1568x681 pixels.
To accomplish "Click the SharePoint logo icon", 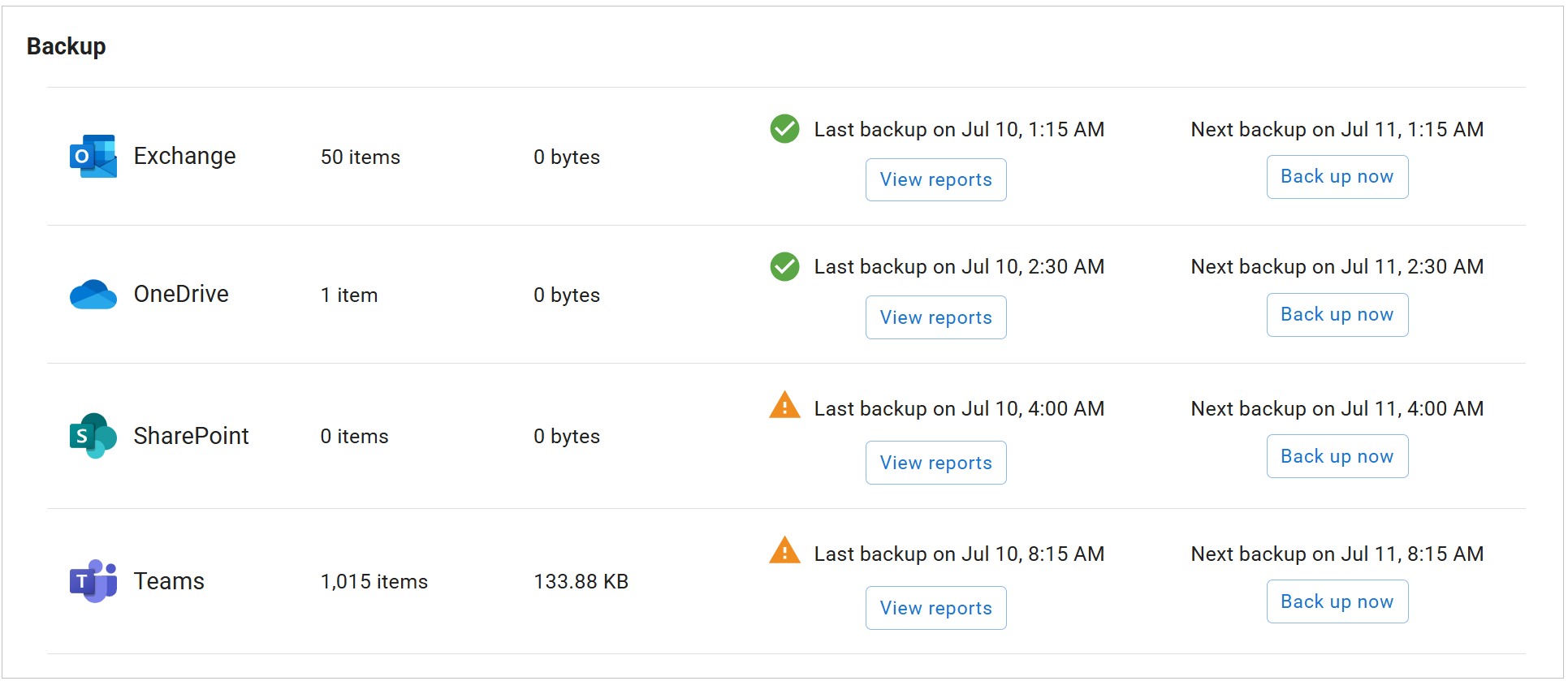I will click(x=93, y=436).
